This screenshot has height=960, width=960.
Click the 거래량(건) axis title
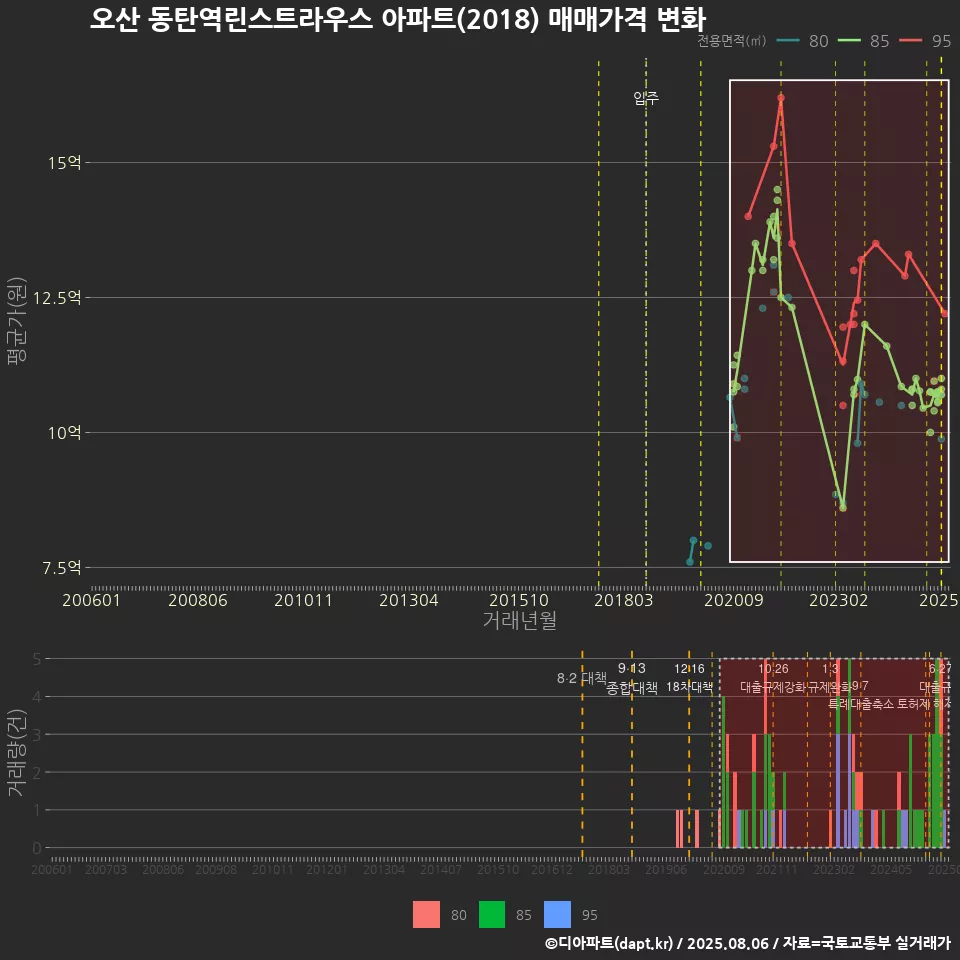click(17, 753)
